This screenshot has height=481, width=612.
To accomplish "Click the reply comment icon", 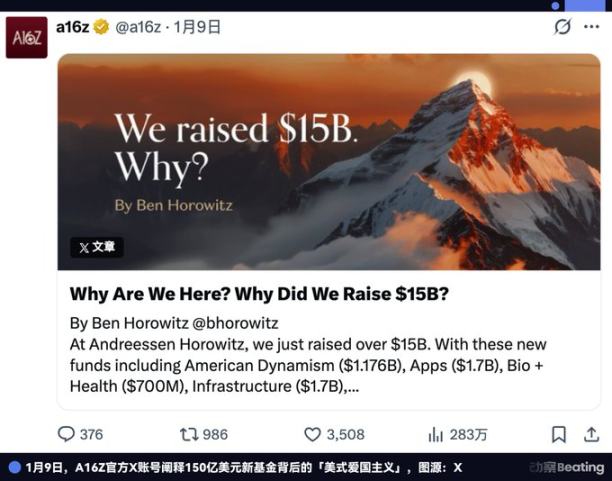I will [66, 434].
